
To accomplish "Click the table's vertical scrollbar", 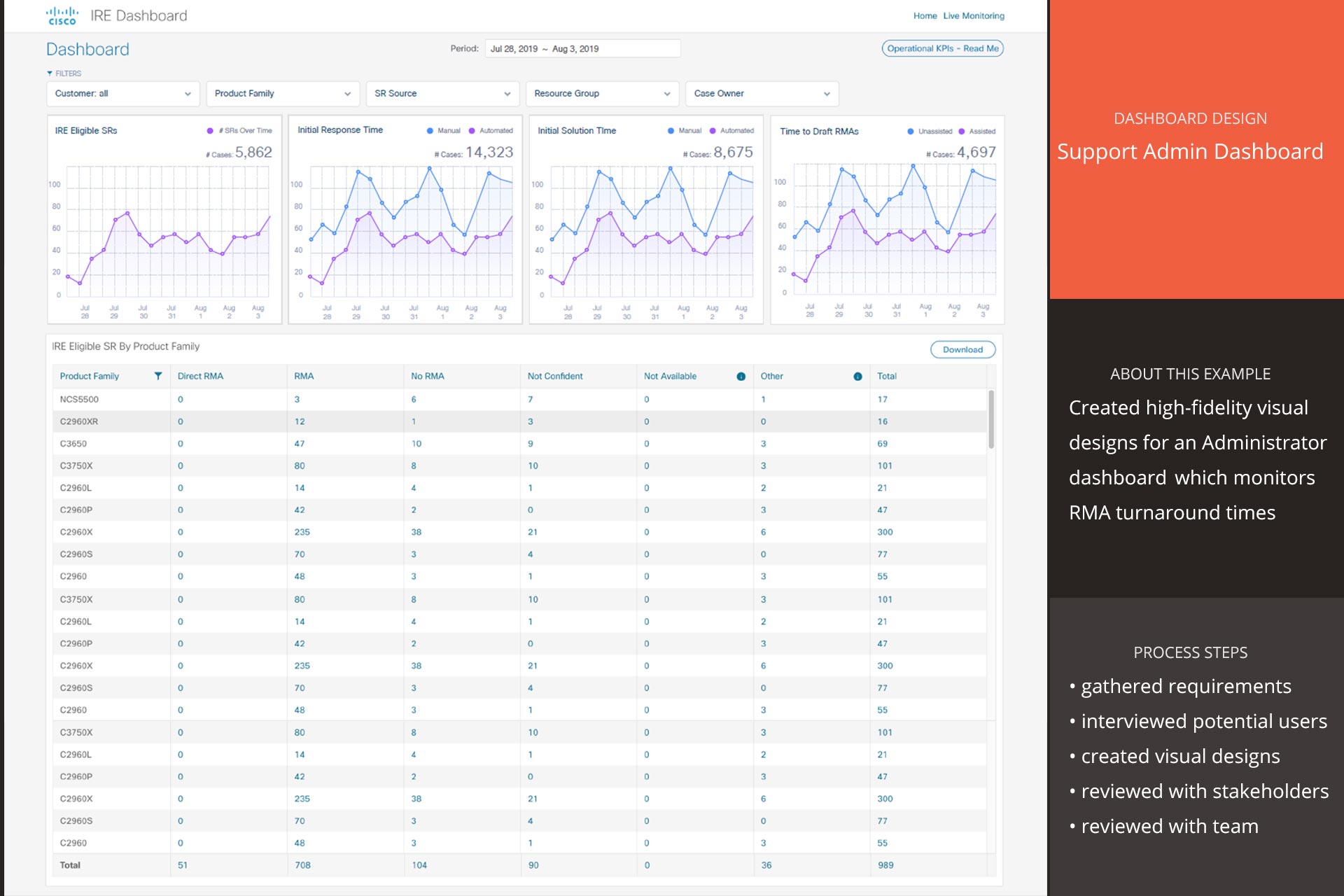I will click(991, 420).
